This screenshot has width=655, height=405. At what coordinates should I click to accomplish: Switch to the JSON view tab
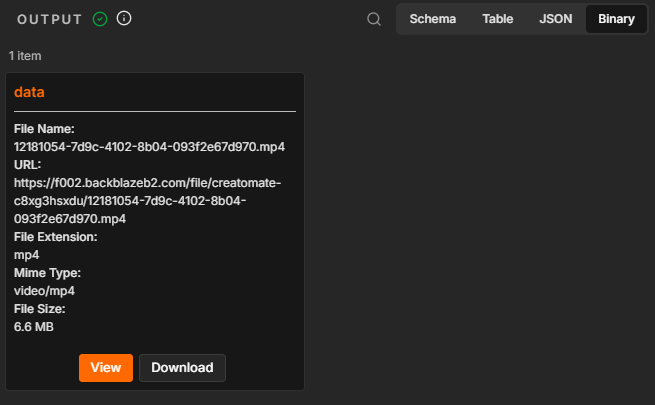click(556, 19)
